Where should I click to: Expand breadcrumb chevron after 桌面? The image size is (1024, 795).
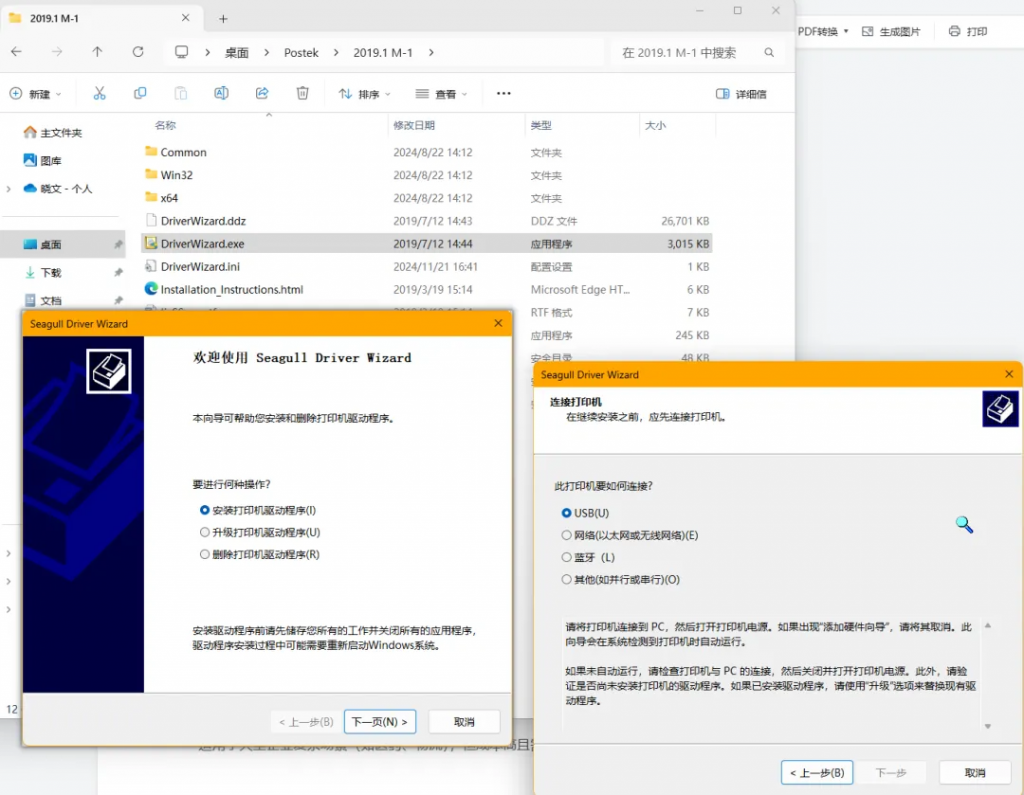point(266,53)
